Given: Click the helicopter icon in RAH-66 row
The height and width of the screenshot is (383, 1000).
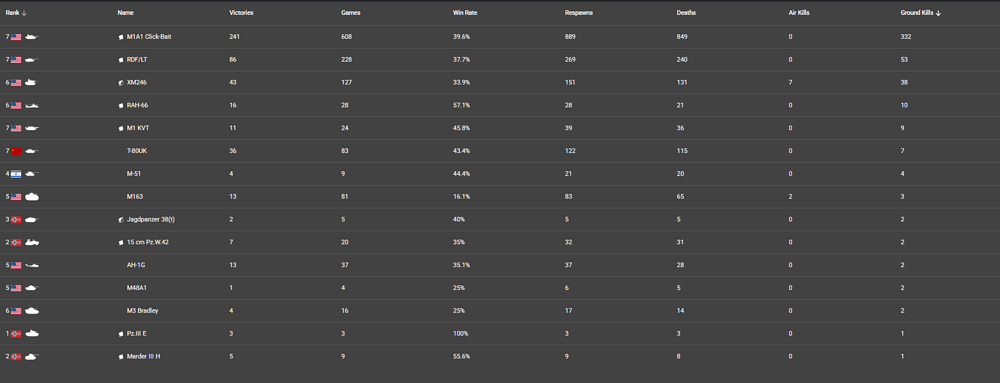Looking at the screenshot, I should click(32, 106).
